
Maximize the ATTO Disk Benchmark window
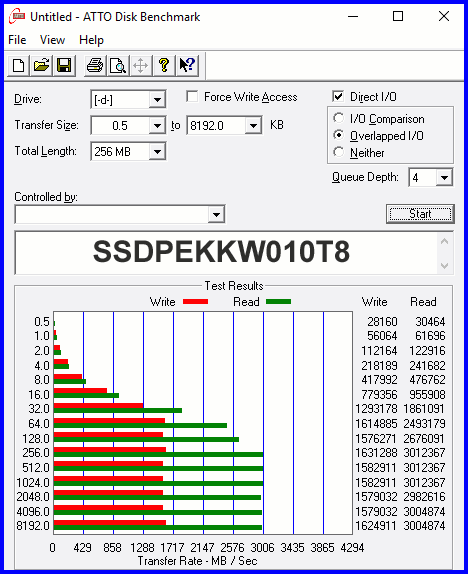(x=398, y=16)
